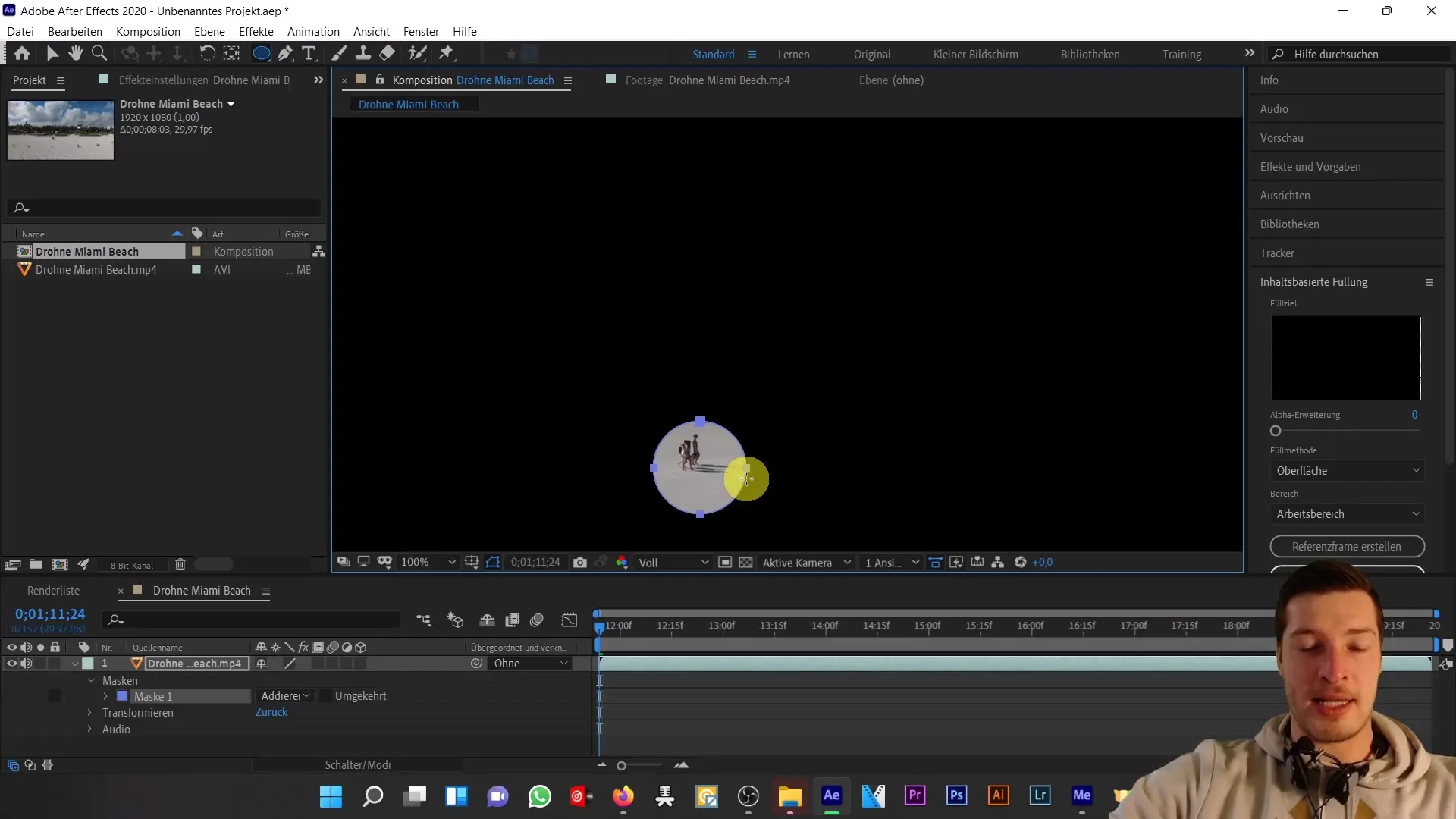Toggle solo box for Drohne ...each.mp4 layer
The height and width of the screenshot is (819, 1456).
pos(40,664)
